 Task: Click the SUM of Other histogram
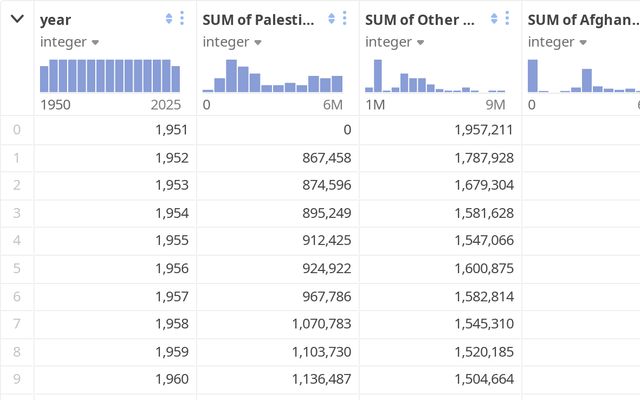pyautogui.click(x=435, y=75)
